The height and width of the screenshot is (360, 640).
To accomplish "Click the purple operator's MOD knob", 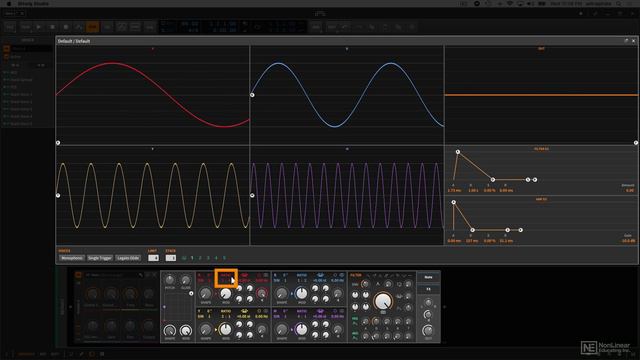I will point(301,329).
